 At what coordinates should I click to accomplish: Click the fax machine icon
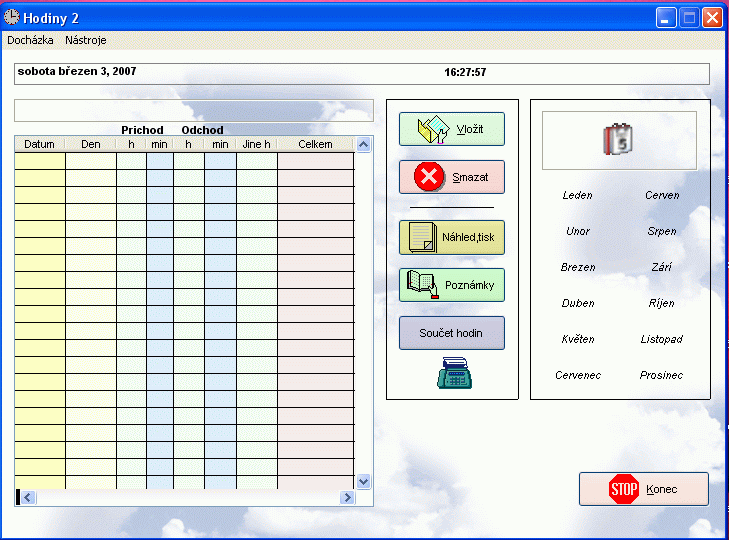[x=454, y=373]
